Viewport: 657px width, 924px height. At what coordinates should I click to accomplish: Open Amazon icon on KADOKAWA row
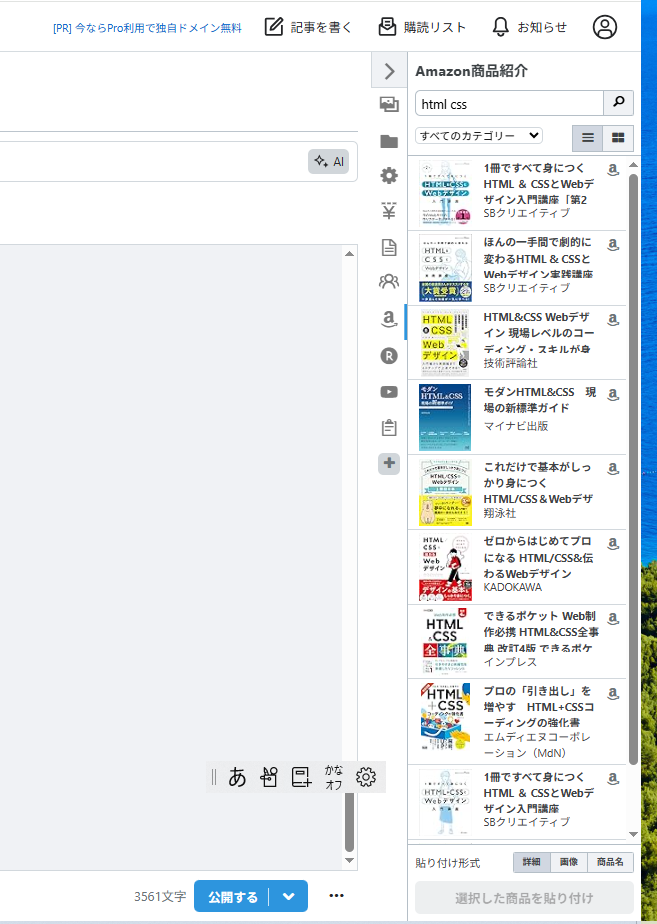pyautogui.click(x=613, y=543)
